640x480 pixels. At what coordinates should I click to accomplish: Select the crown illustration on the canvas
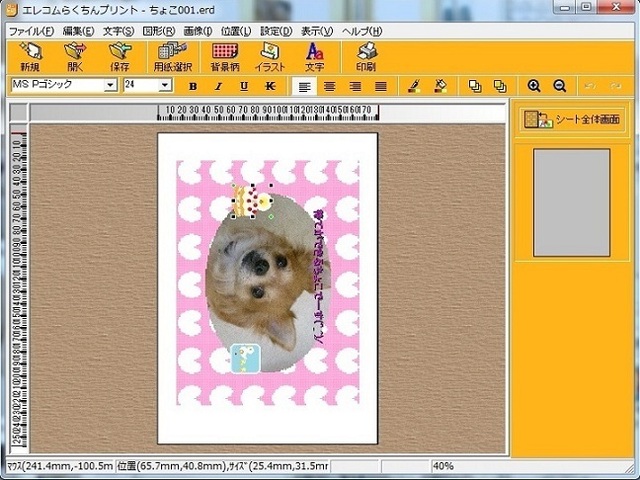click(252, 201)
